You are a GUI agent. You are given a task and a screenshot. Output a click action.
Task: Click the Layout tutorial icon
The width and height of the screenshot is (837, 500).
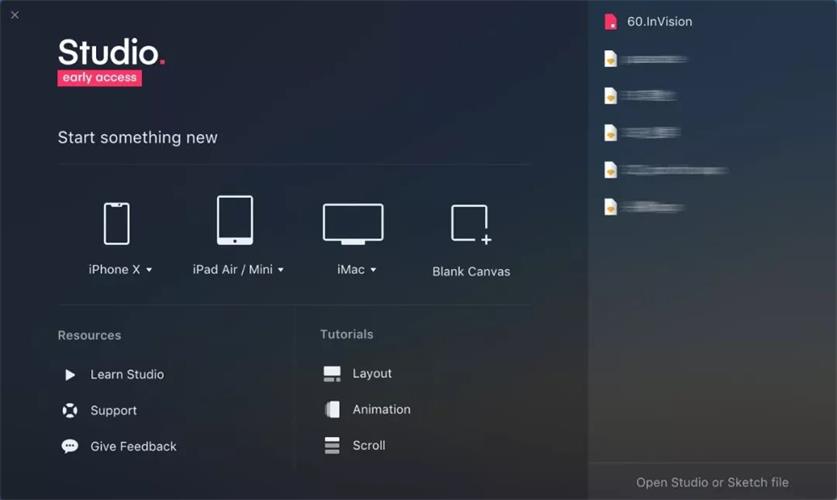pyautogui.click(x=332, y=374)
